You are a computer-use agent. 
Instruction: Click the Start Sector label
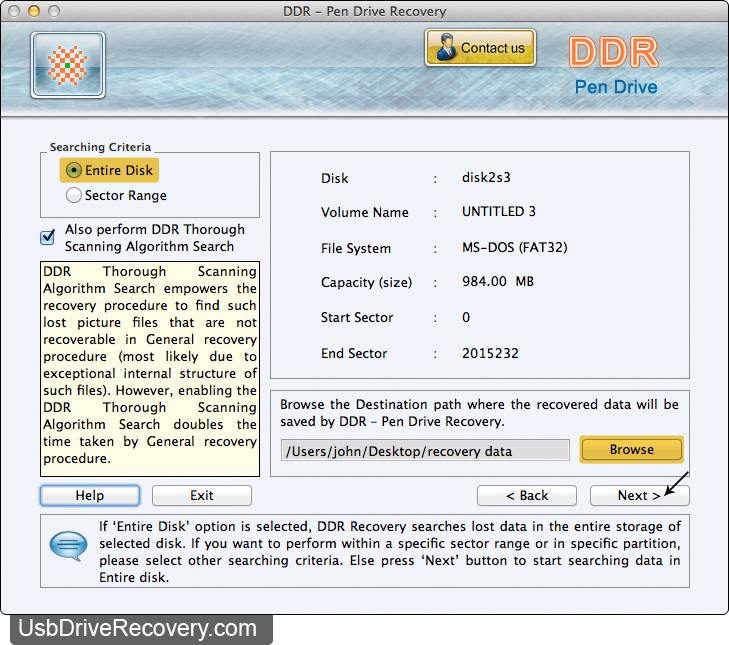click(357, 318)
